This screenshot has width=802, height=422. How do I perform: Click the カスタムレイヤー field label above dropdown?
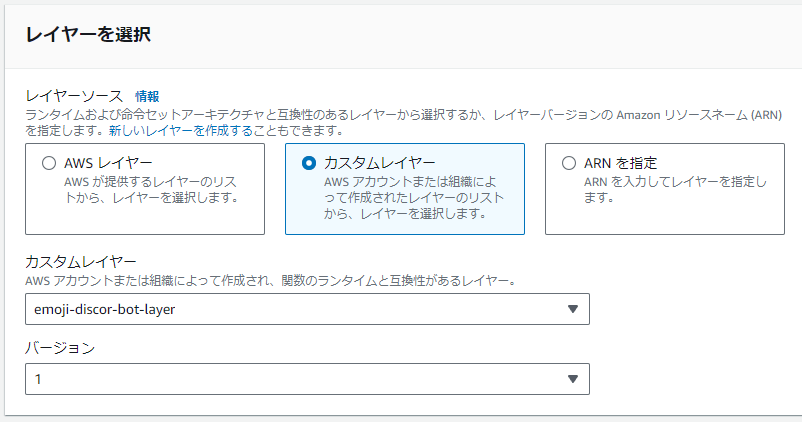coord(81,262)
